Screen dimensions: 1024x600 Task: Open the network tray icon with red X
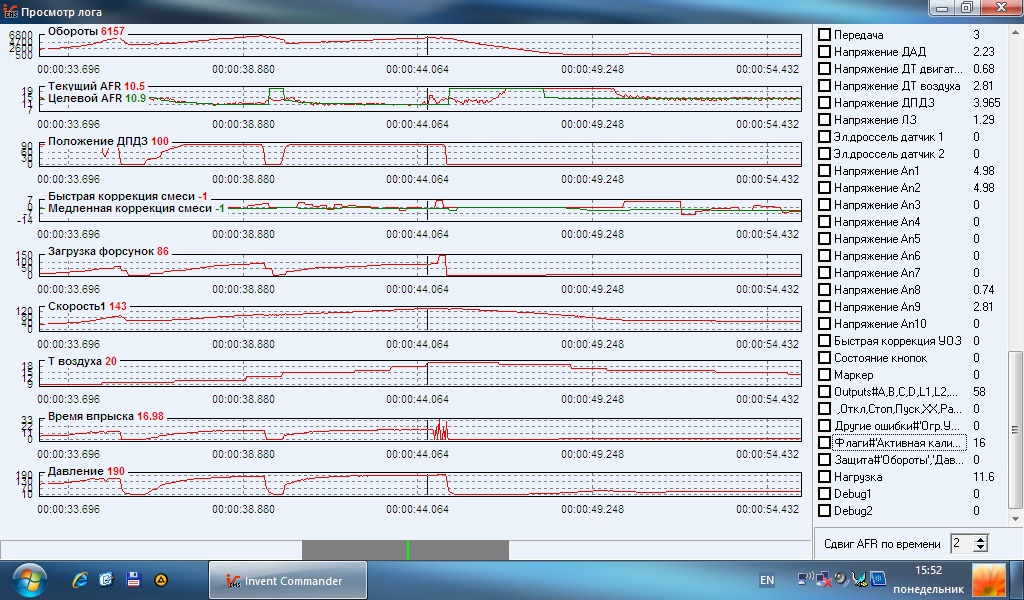(824, 579)
